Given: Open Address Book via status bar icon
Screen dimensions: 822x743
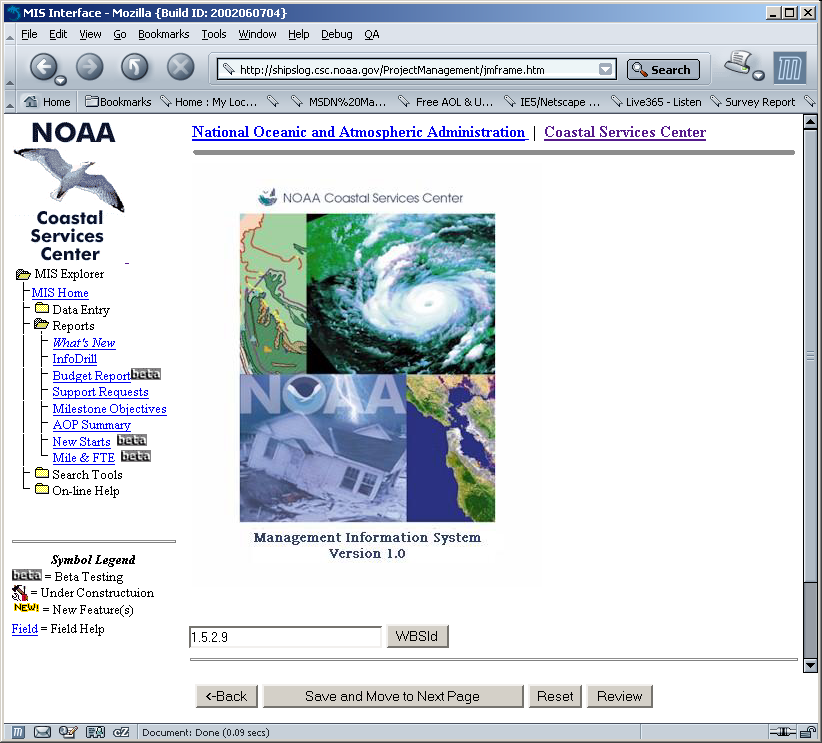Looking at the screenshot, I should coord(95,732).
